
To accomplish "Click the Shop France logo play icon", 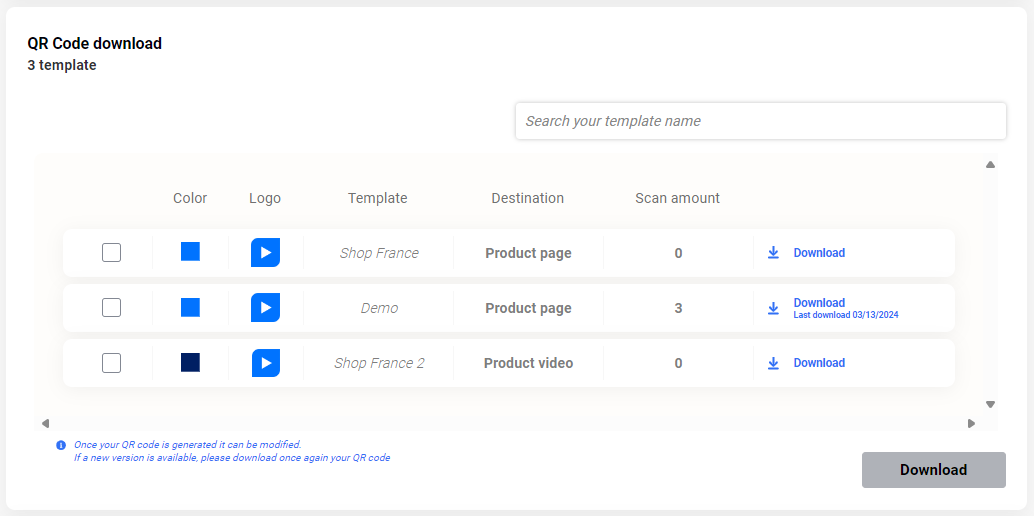I will pos(265,253).
